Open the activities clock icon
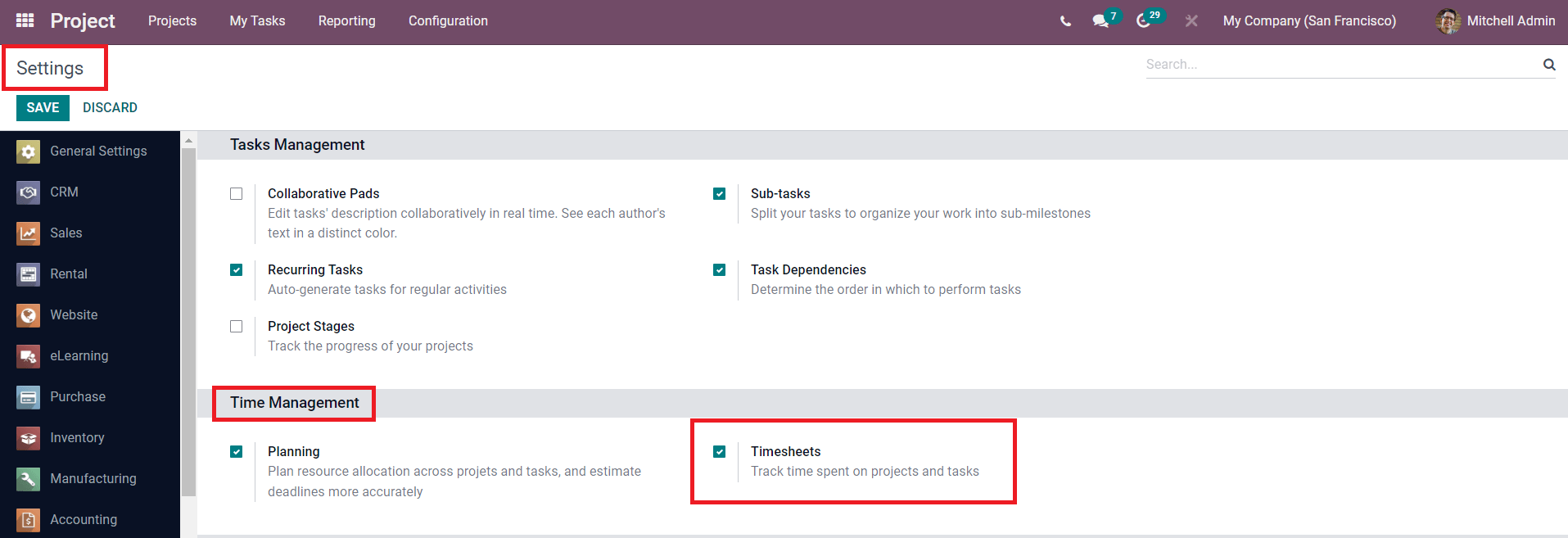The width and height of the screenshot is (1568, 538). tap(1144, 21)
